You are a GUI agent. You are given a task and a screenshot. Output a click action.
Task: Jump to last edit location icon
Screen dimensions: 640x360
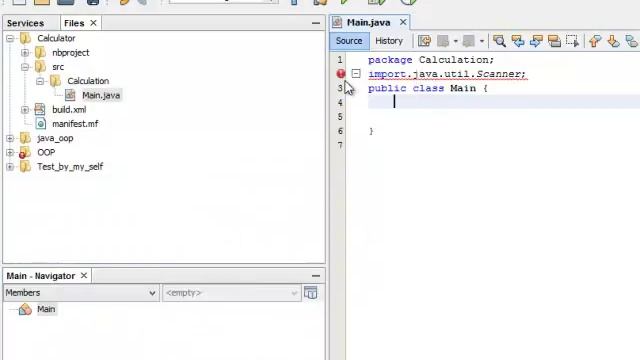424,41
